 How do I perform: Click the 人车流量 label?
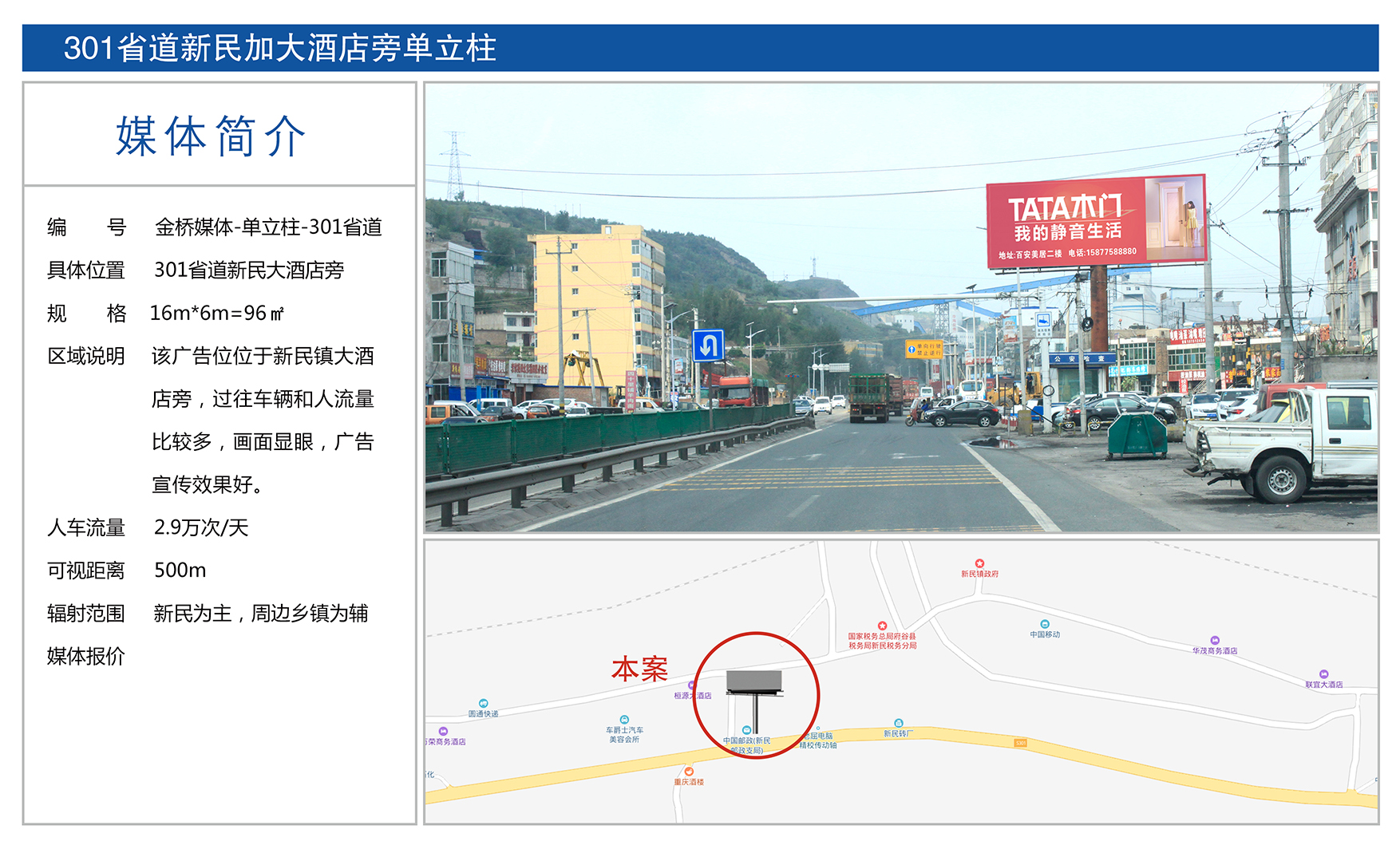click(86, 527)
